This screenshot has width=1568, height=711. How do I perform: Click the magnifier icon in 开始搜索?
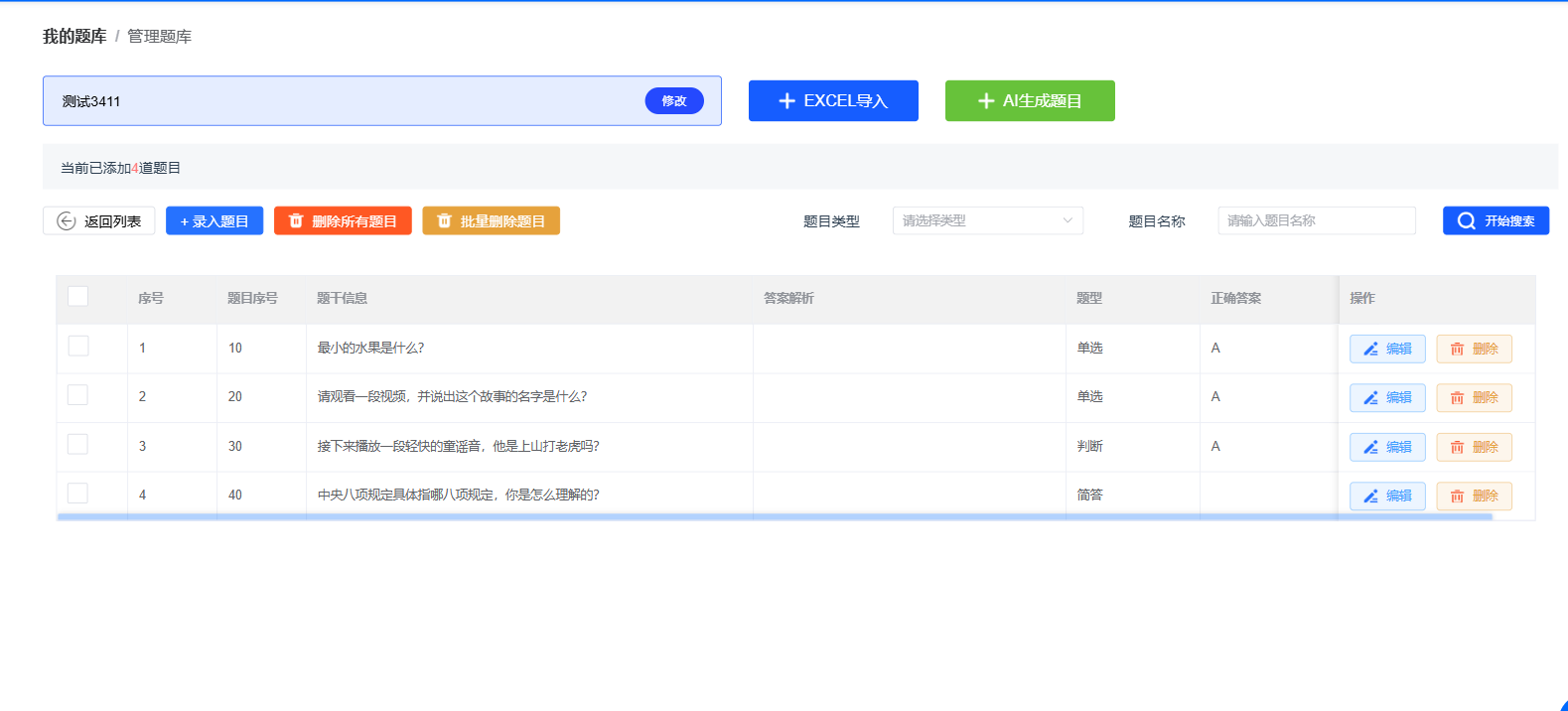(x=1466, y=221)
